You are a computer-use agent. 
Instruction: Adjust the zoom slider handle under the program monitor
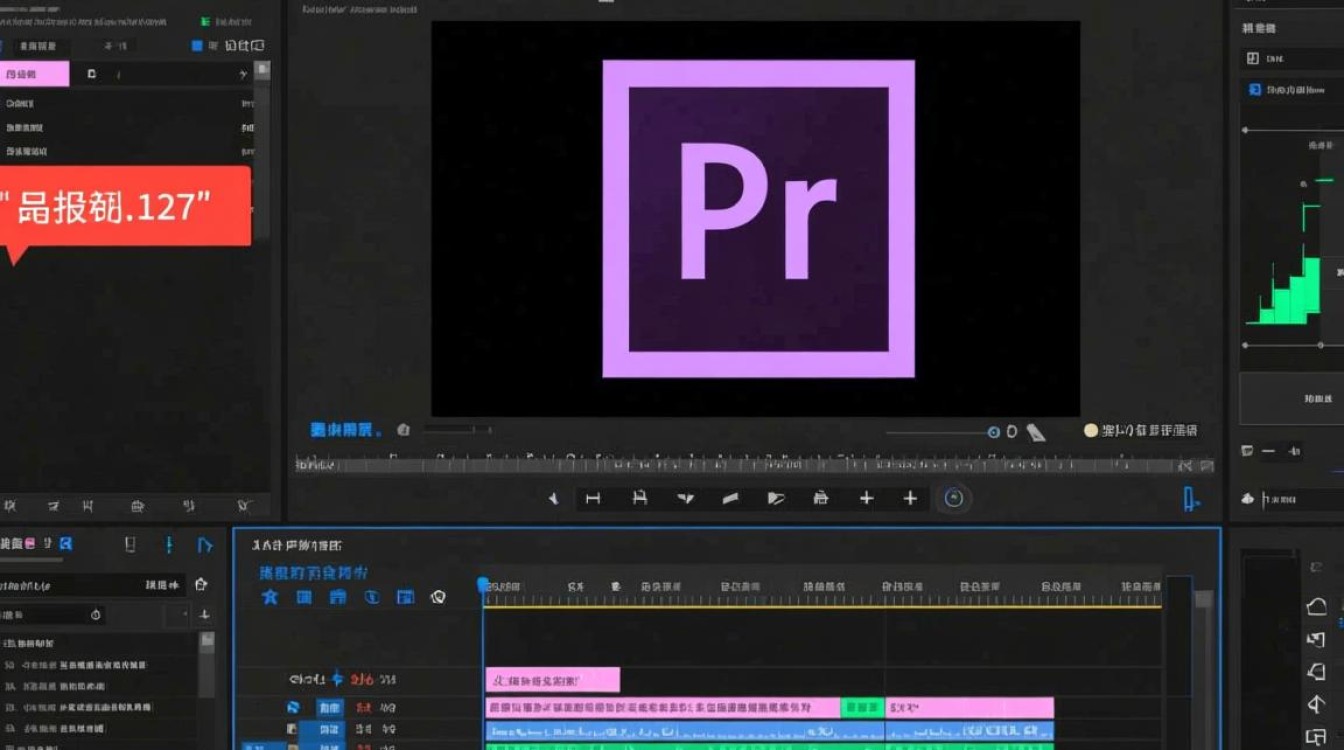click(993, 432)
